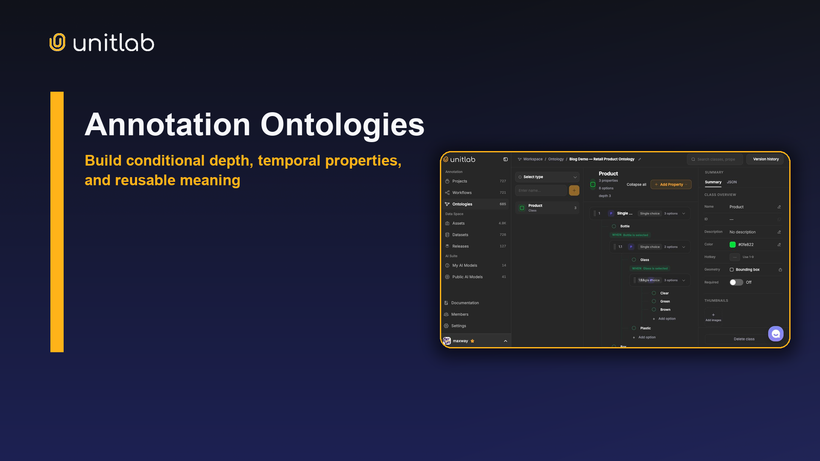Click the Projects sidebar icon

click(x=447, y=181)
